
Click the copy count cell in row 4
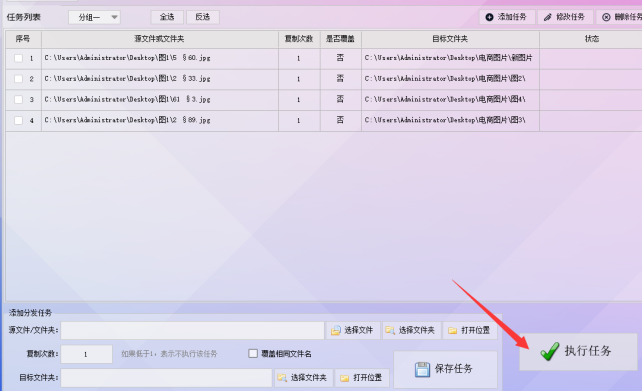tap(299, 120)
